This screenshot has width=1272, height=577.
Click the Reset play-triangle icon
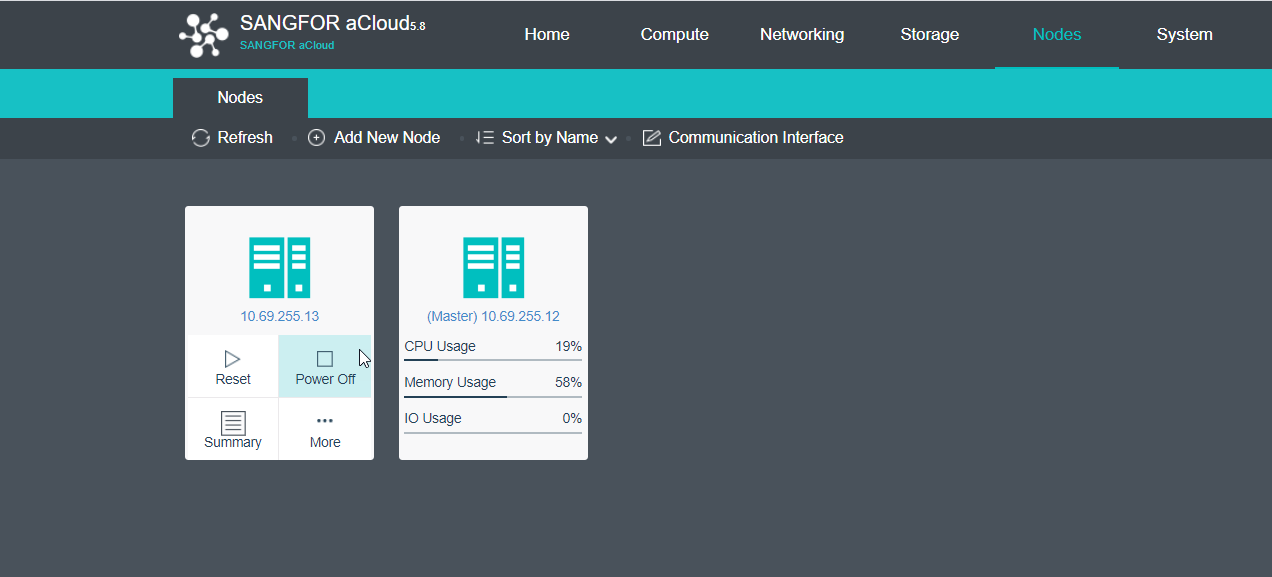(233, 358)
